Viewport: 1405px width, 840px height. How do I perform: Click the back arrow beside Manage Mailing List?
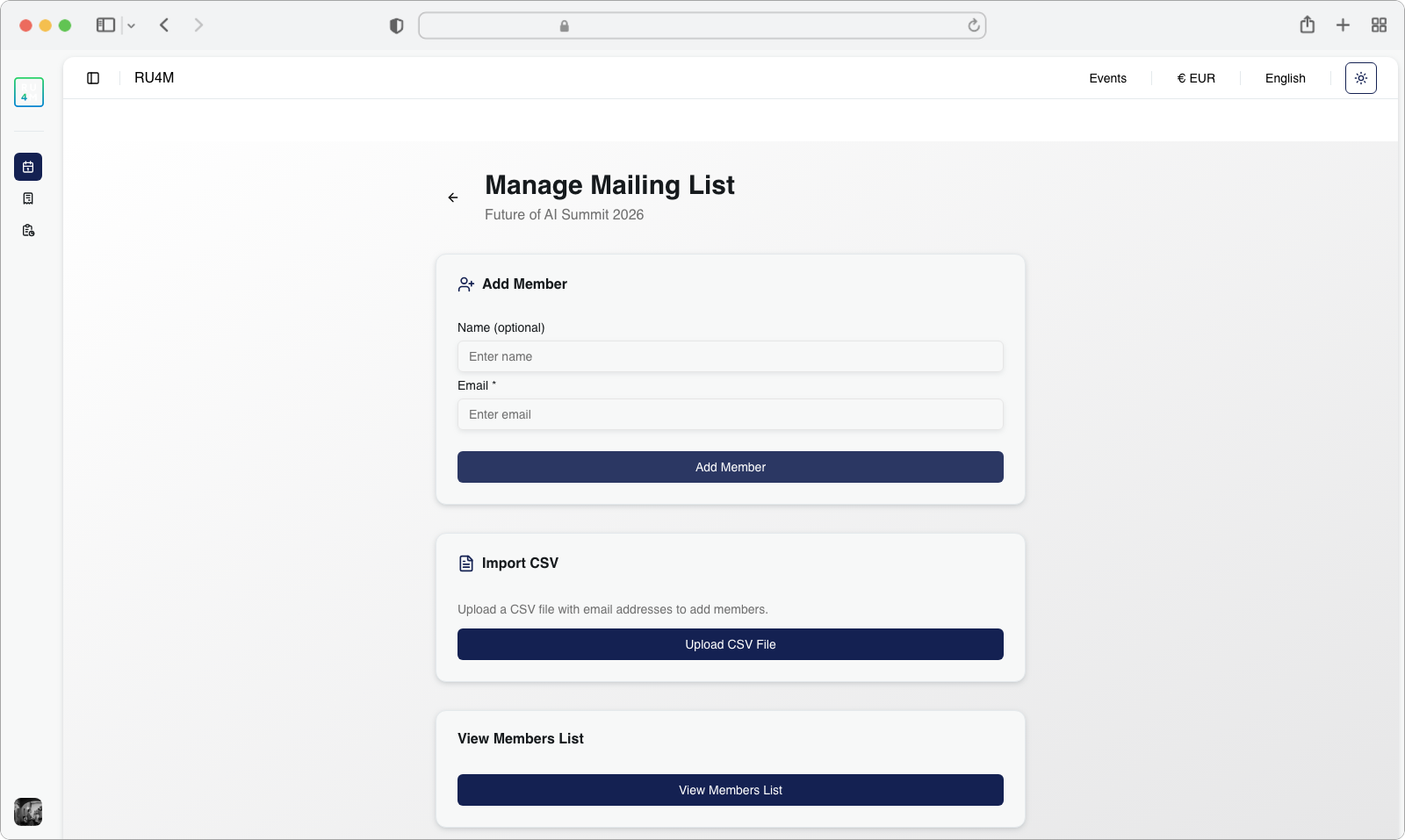(453, 197)
